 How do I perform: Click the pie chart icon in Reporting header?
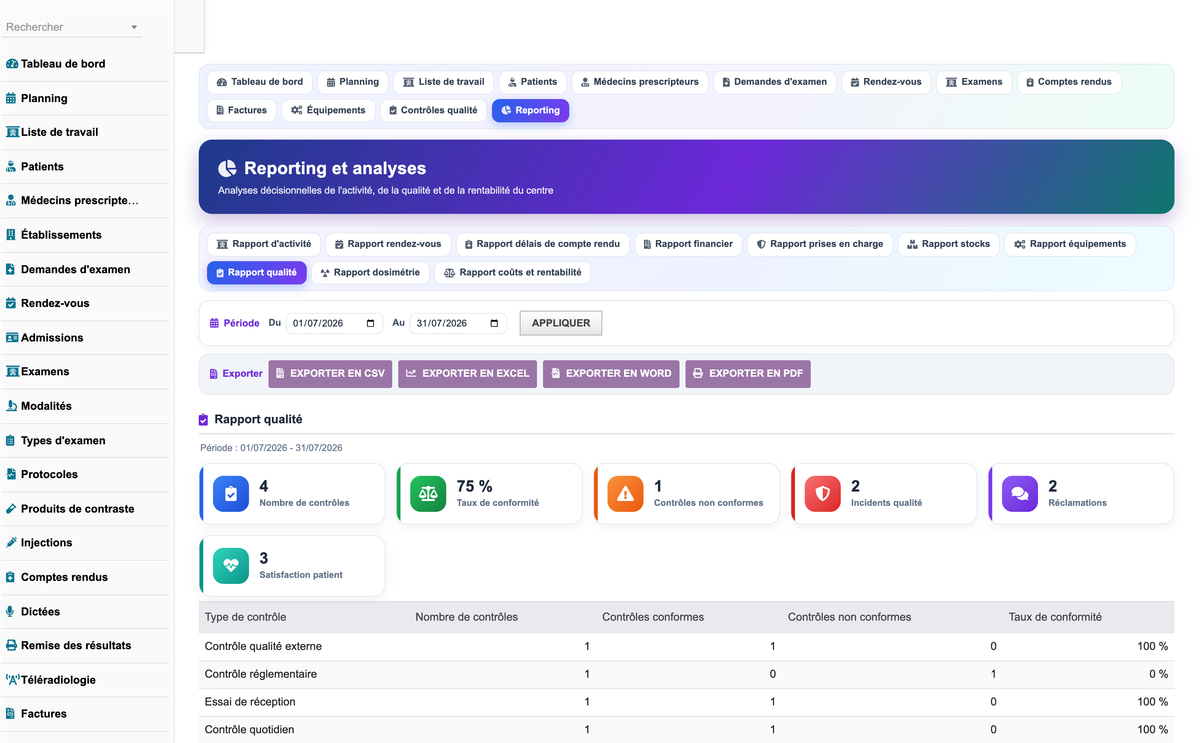pyautogui.click(x=228, y=168)
